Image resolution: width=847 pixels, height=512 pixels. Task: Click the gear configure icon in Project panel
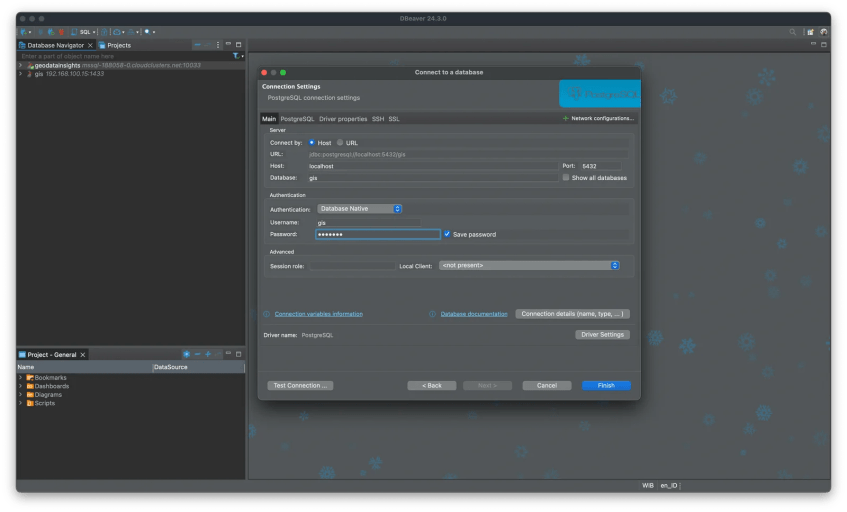tap(186, 354)
